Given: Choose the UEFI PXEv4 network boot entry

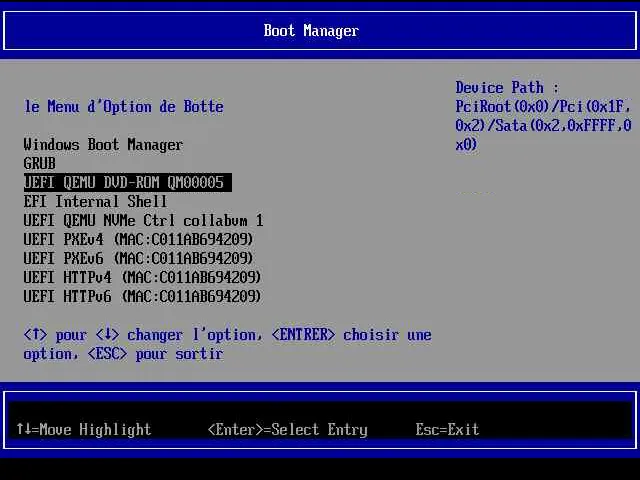Looking at the screenshot, I should (138, 240).
